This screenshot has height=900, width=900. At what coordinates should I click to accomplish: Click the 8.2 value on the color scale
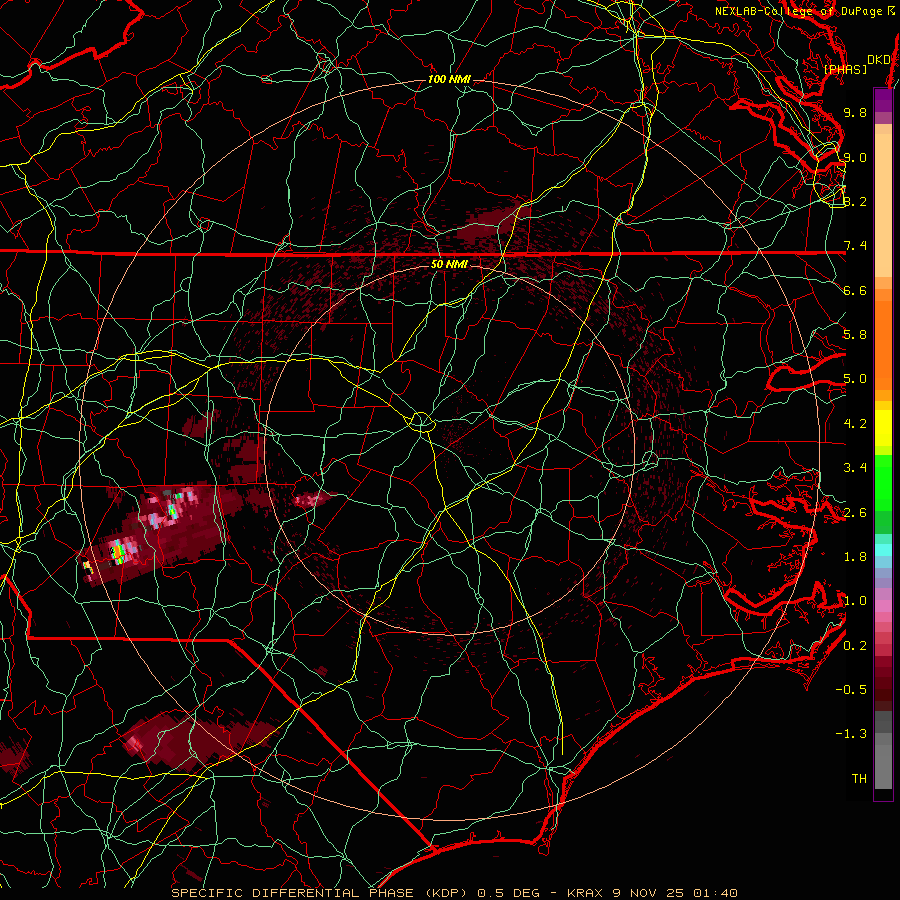click(x=855, y=201)
